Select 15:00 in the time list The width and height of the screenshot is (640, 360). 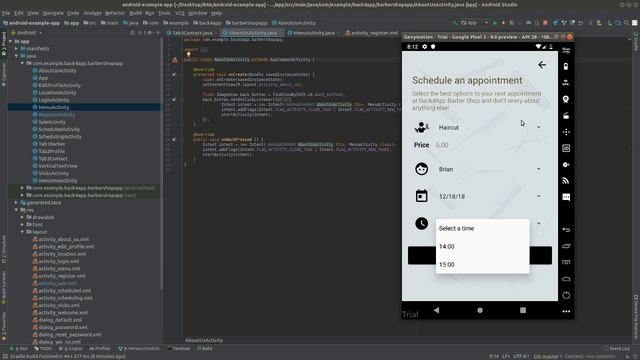tap(482, 264)
